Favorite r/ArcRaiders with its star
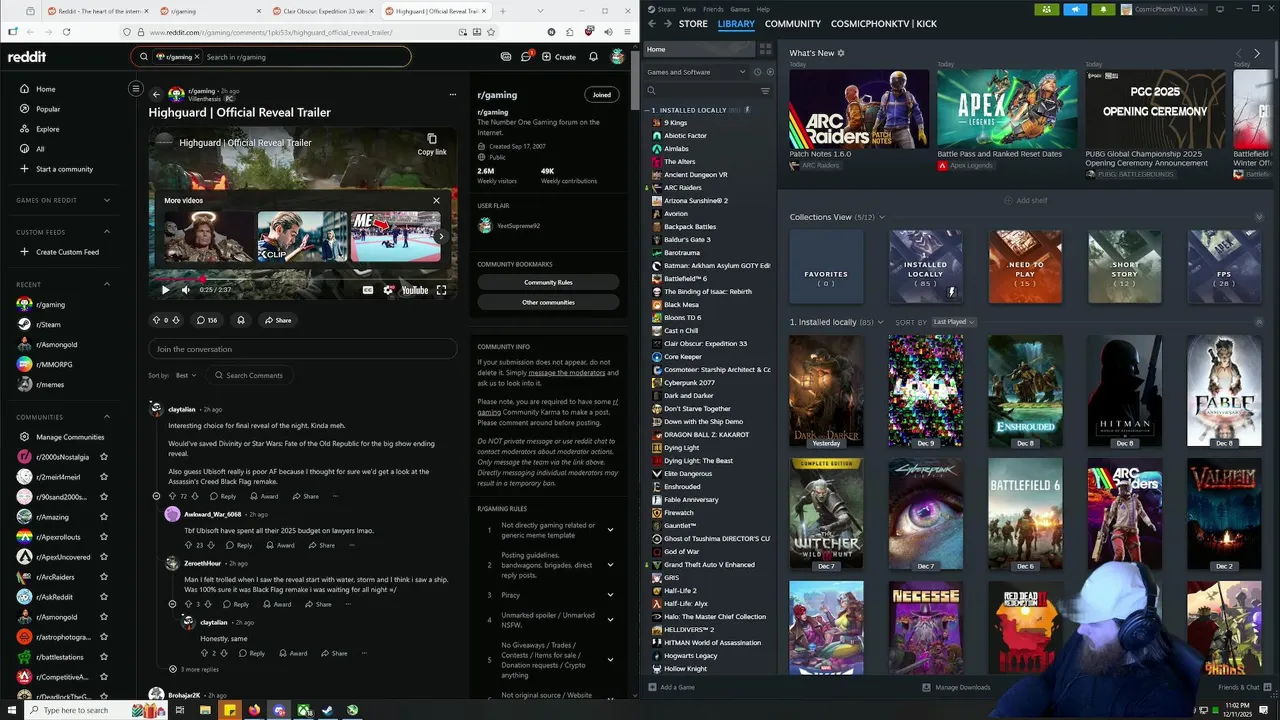1280x720 pixels. click(104, 577)
